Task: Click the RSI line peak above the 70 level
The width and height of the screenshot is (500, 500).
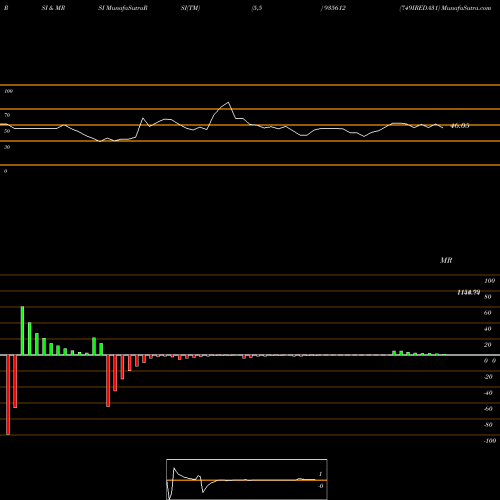Action: (x=228, y=103)
